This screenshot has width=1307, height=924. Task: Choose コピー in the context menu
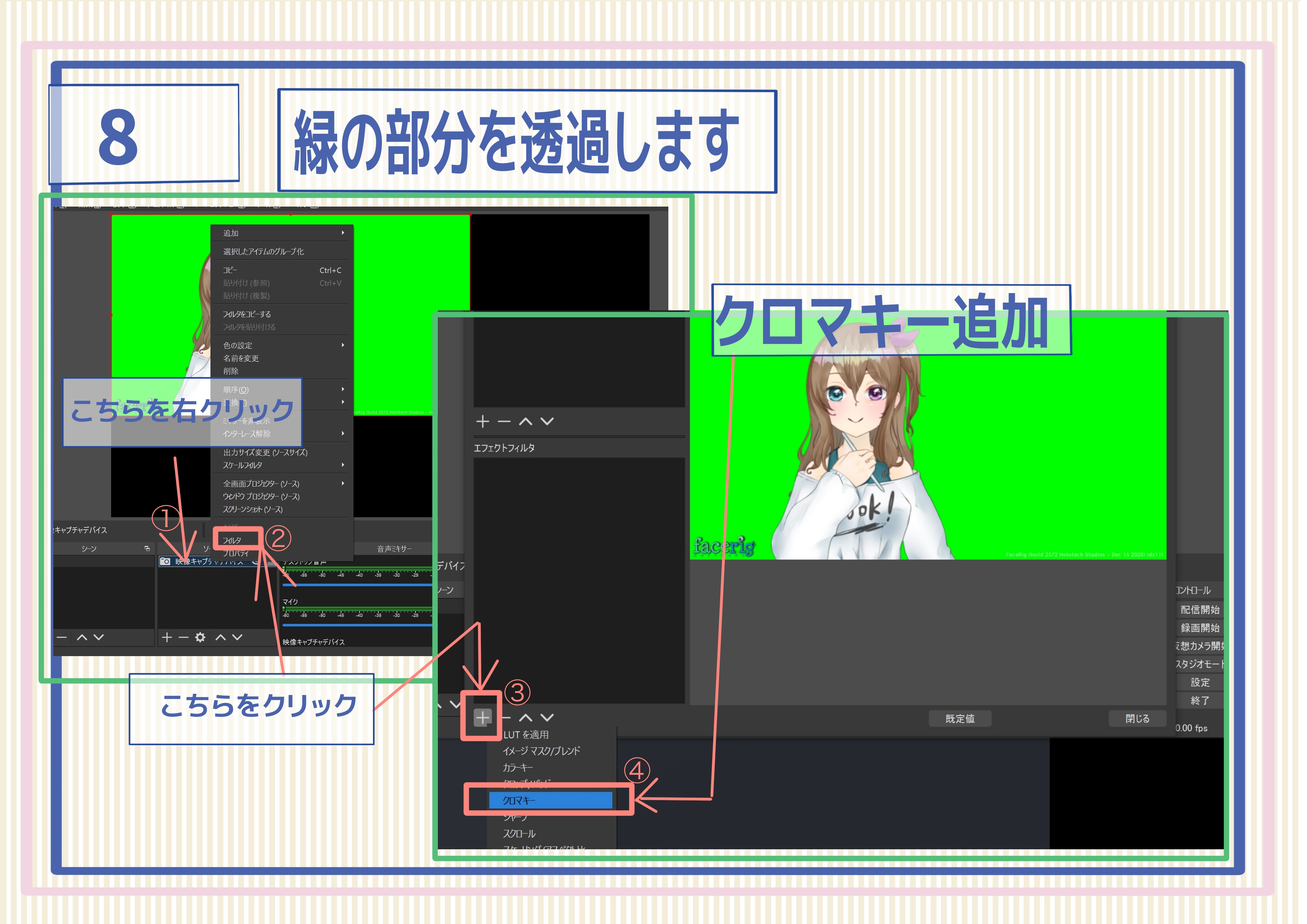(230, 270)
